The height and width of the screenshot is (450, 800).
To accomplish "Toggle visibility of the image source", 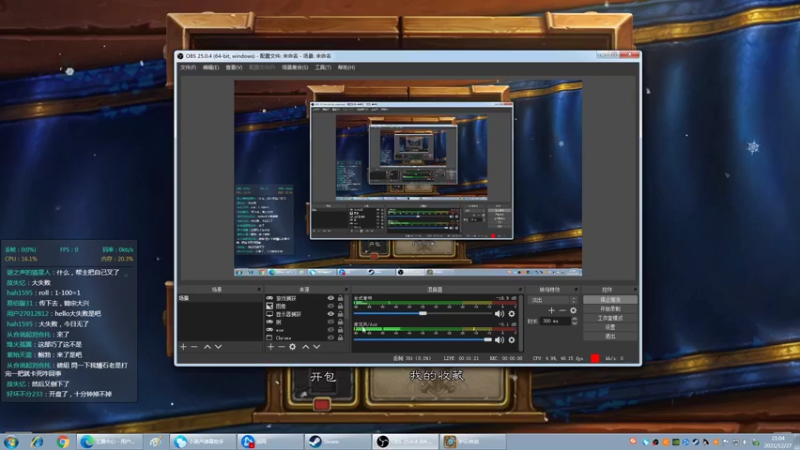I will 331,306.
